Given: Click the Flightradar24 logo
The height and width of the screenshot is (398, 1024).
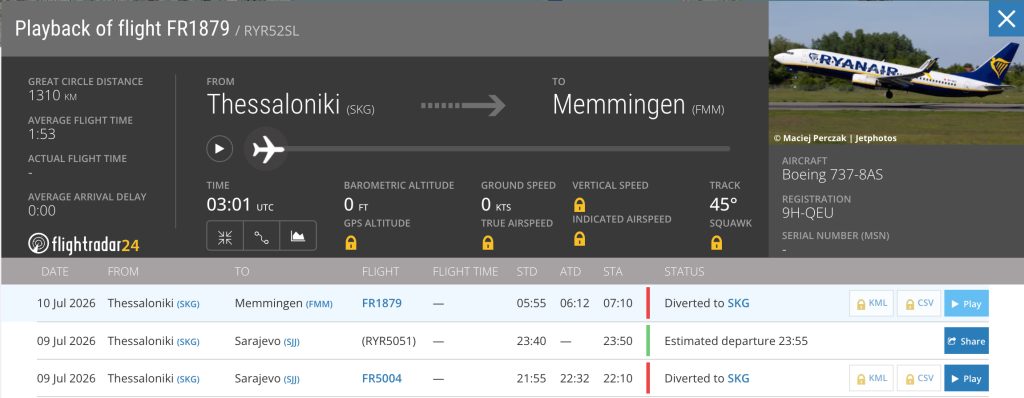Looking at the screenshot, I should (84, 244).
